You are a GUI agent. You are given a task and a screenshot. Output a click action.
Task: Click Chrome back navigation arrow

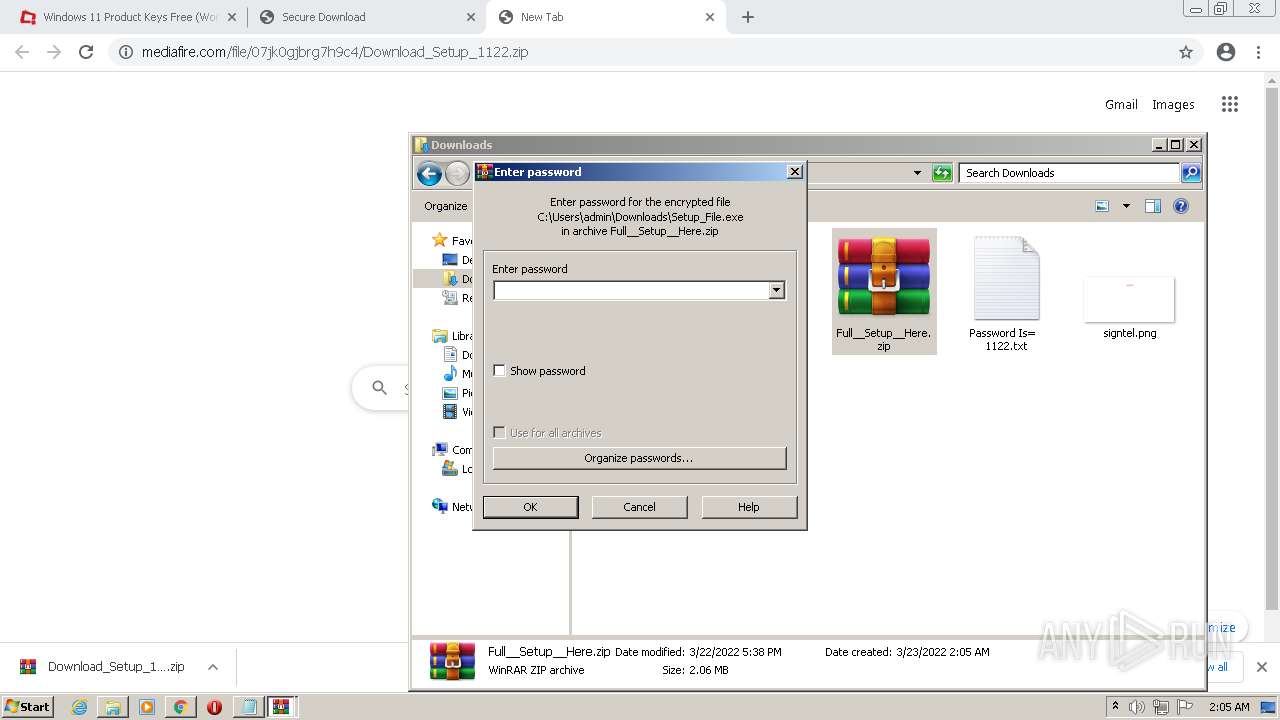point(22,52)
